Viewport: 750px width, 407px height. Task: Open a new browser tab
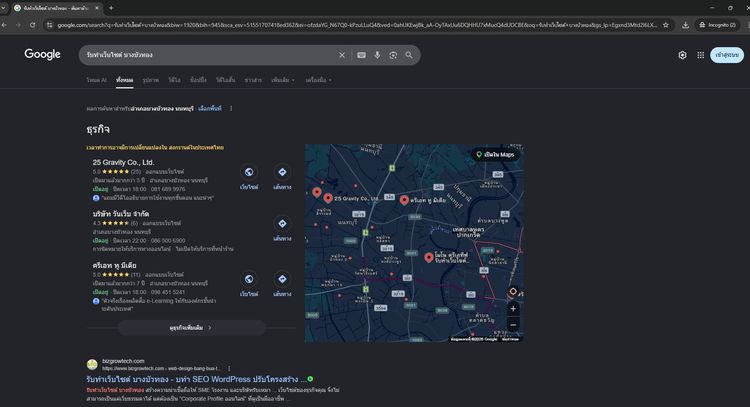[111, 8]
